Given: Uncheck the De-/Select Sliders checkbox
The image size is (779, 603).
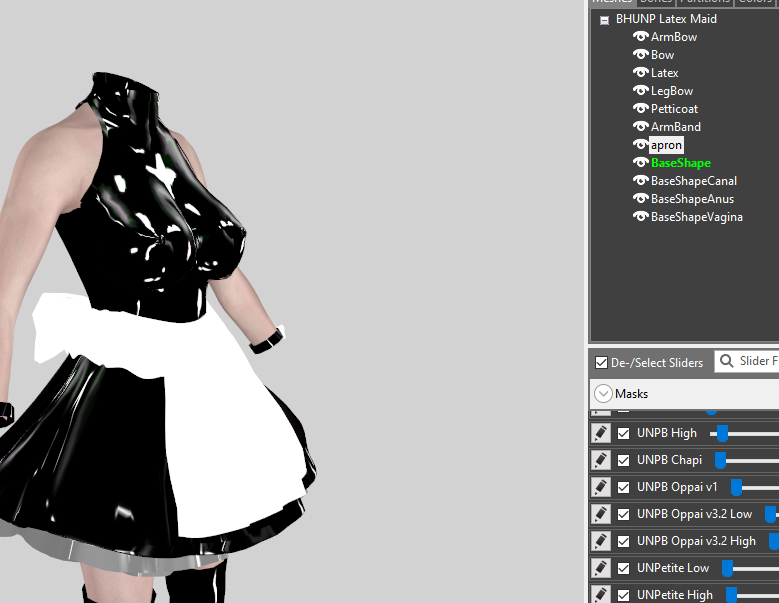Looking at the screenshot, I should coord(601,363).
